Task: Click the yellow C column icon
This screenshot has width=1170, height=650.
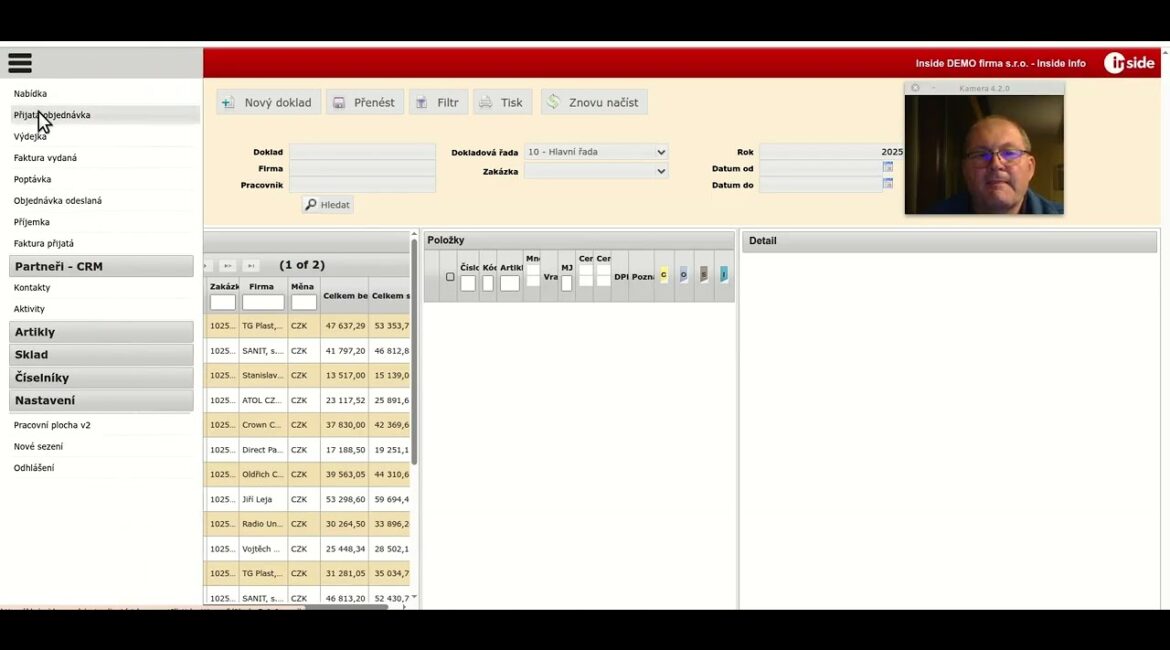Action: point(663,275)
